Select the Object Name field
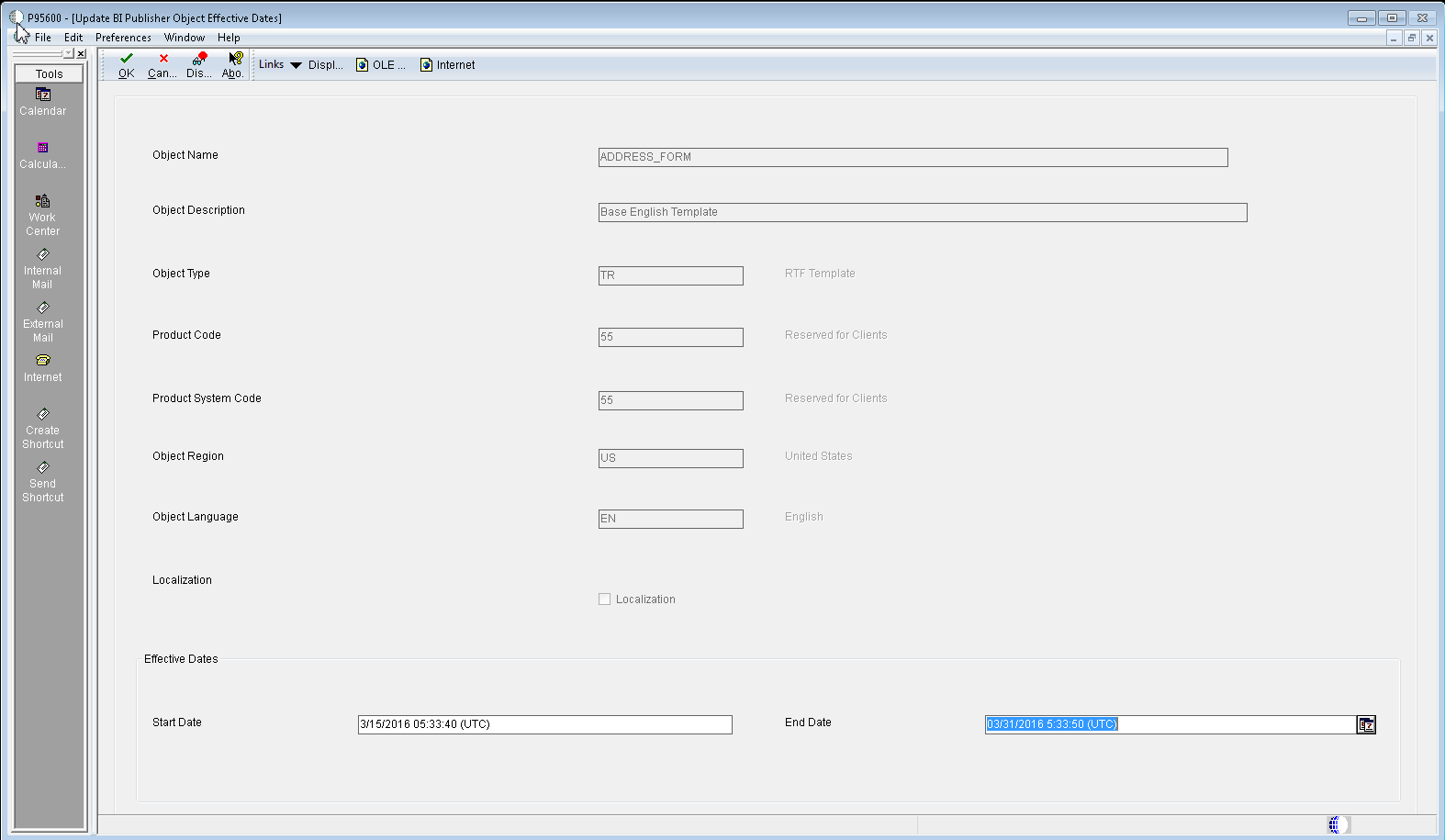The height and width of the screenshot is (840, 1445). 913,158
